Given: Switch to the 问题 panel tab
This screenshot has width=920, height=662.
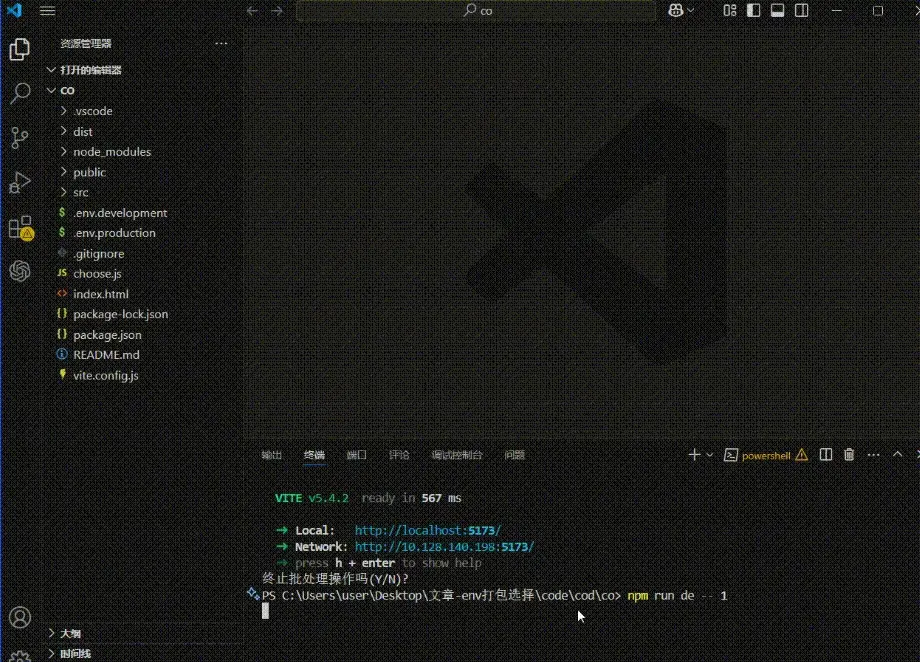Looking at the screenshot, I should tap(515, 455).
